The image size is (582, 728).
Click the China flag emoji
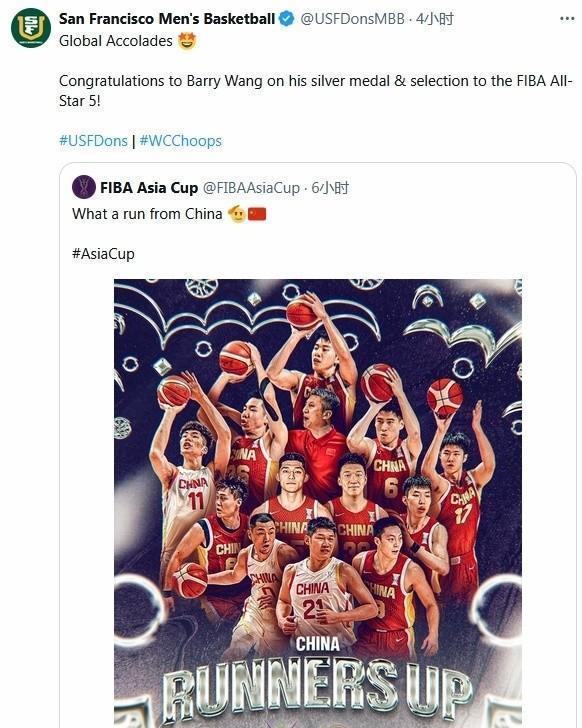coord(257,214)
